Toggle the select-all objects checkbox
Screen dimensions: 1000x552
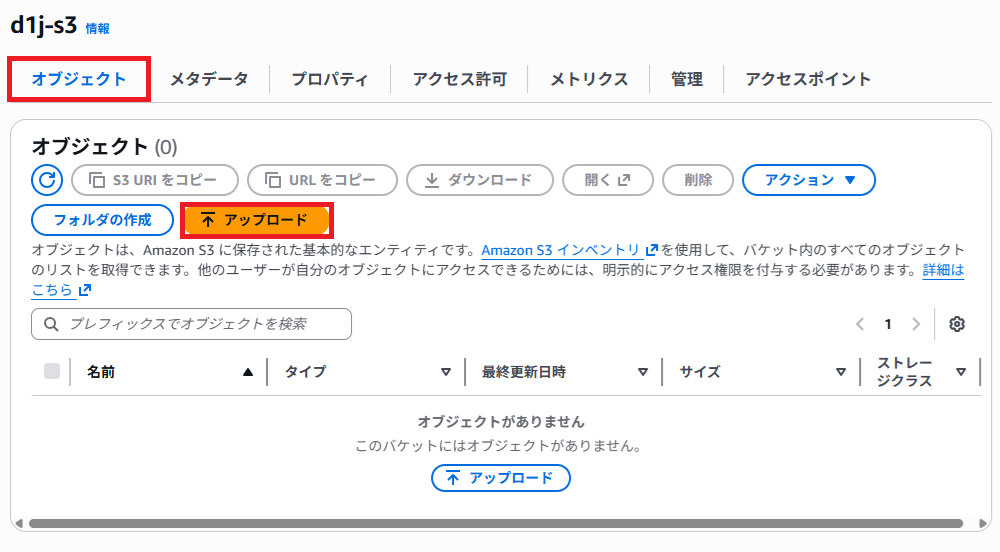tap(52, 372)
